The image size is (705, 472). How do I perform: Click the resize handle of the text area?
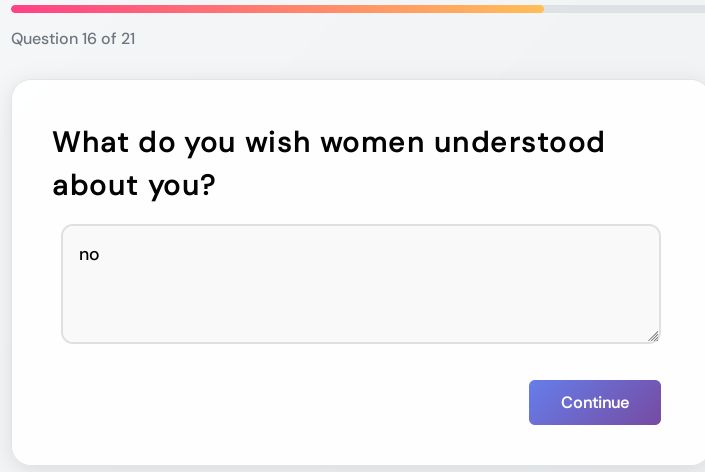tap(653, 337)
